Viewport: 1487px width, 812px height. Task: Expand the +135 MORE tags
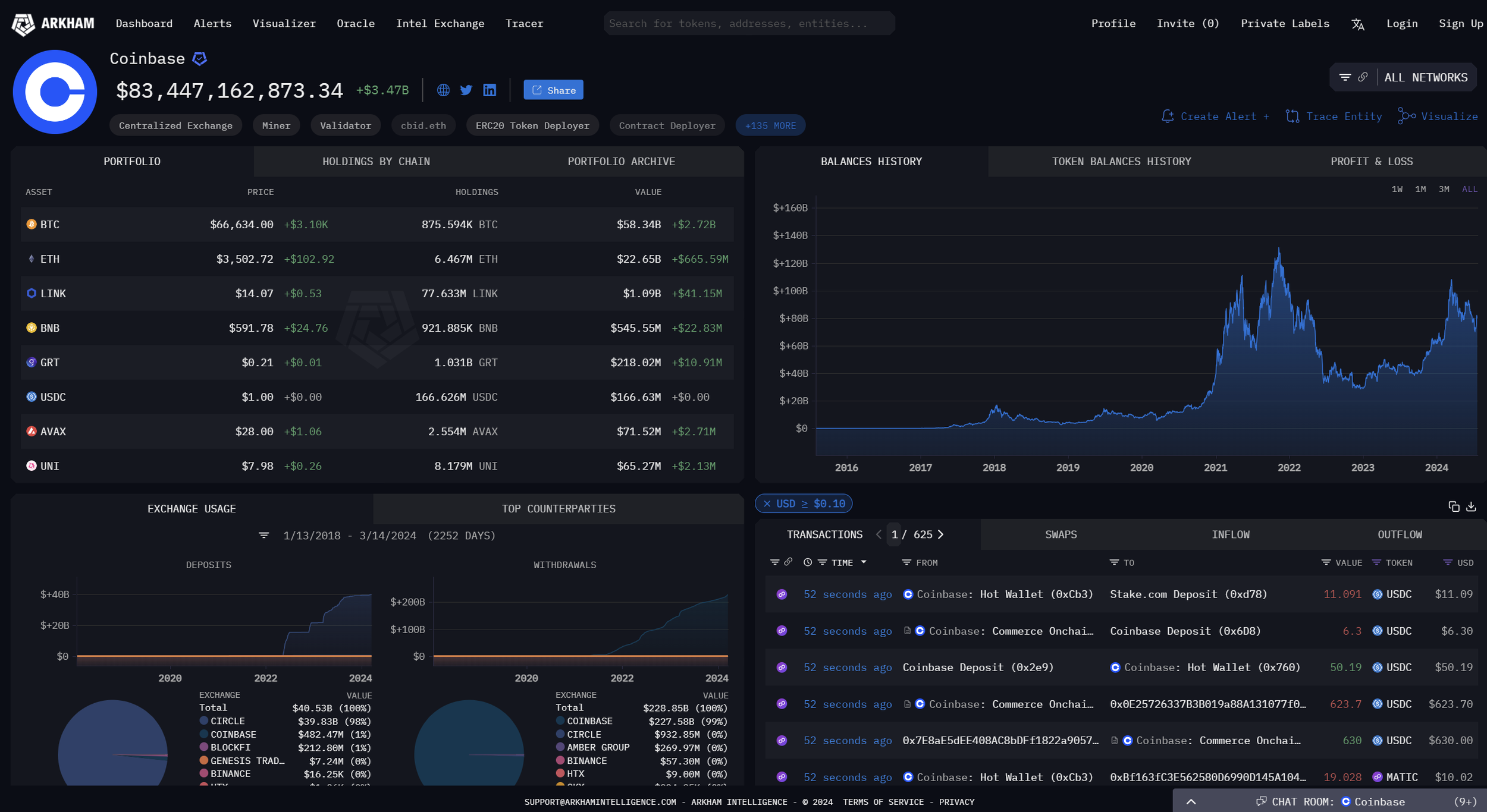point(770,125)
